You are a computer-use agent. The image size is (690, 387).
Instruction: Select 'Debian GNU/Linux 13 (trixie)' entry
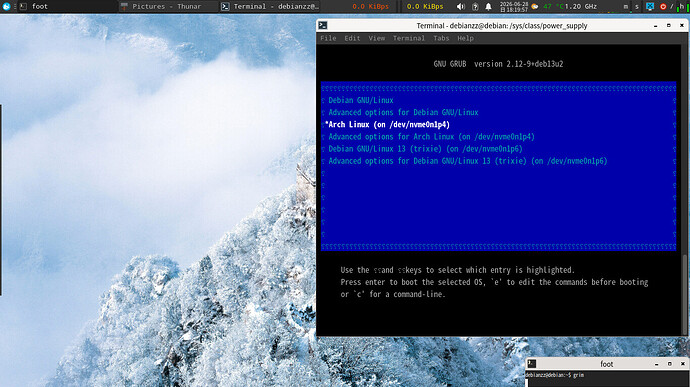[x=425, y=149]
